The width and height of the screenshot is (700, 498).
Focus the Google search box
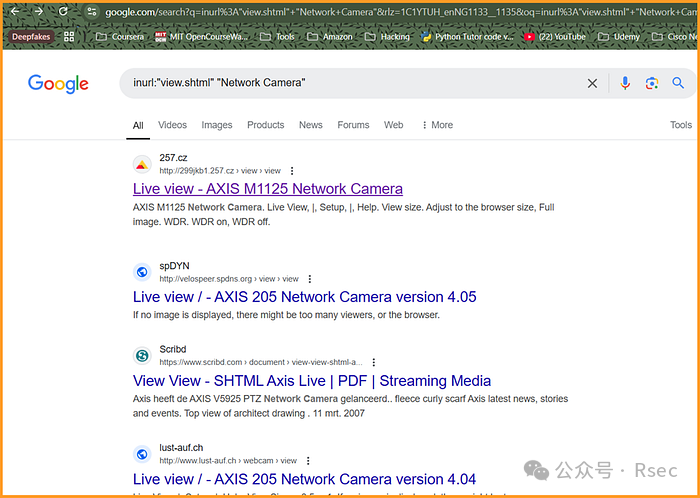coord(353,83)
